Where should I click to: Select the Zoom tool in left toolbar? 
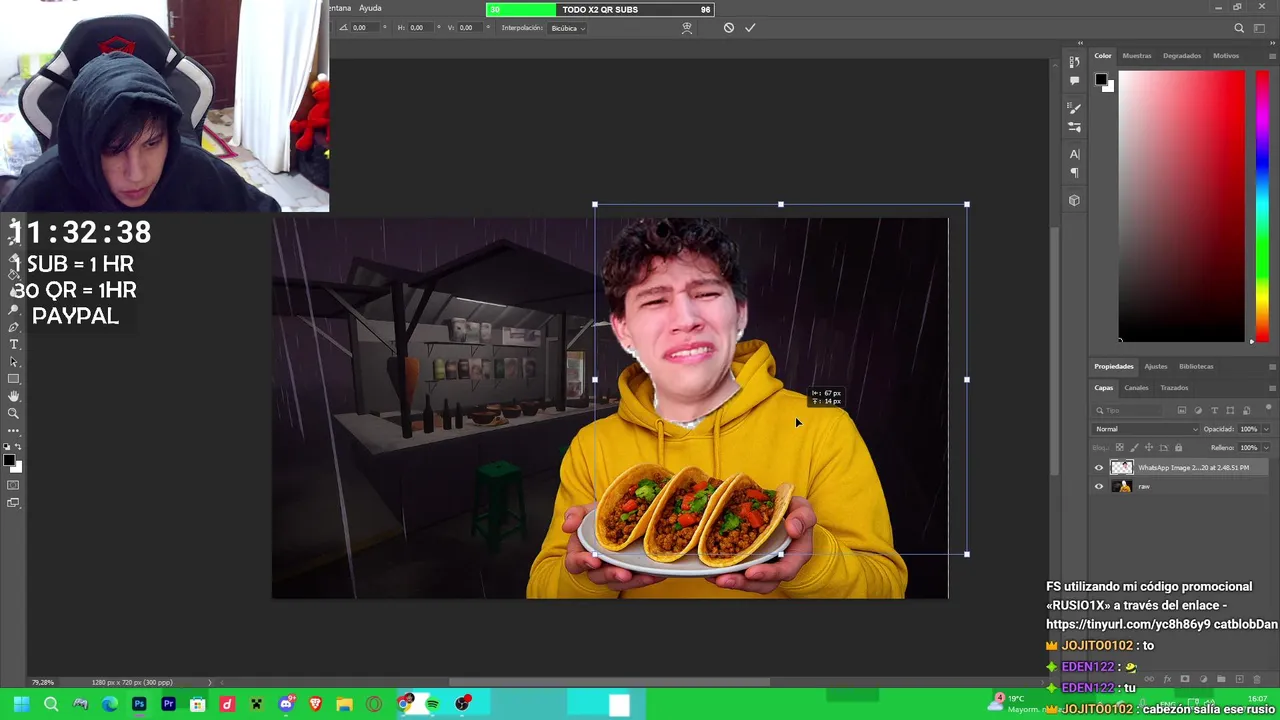[x=13, y=413]
